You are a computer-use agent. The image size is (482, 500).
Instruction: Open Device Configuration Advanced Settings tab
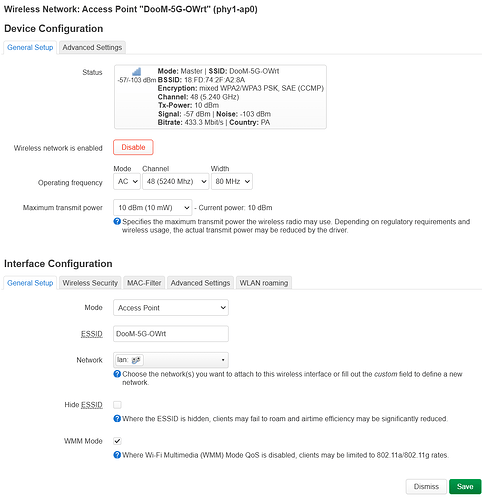[92, 47]
